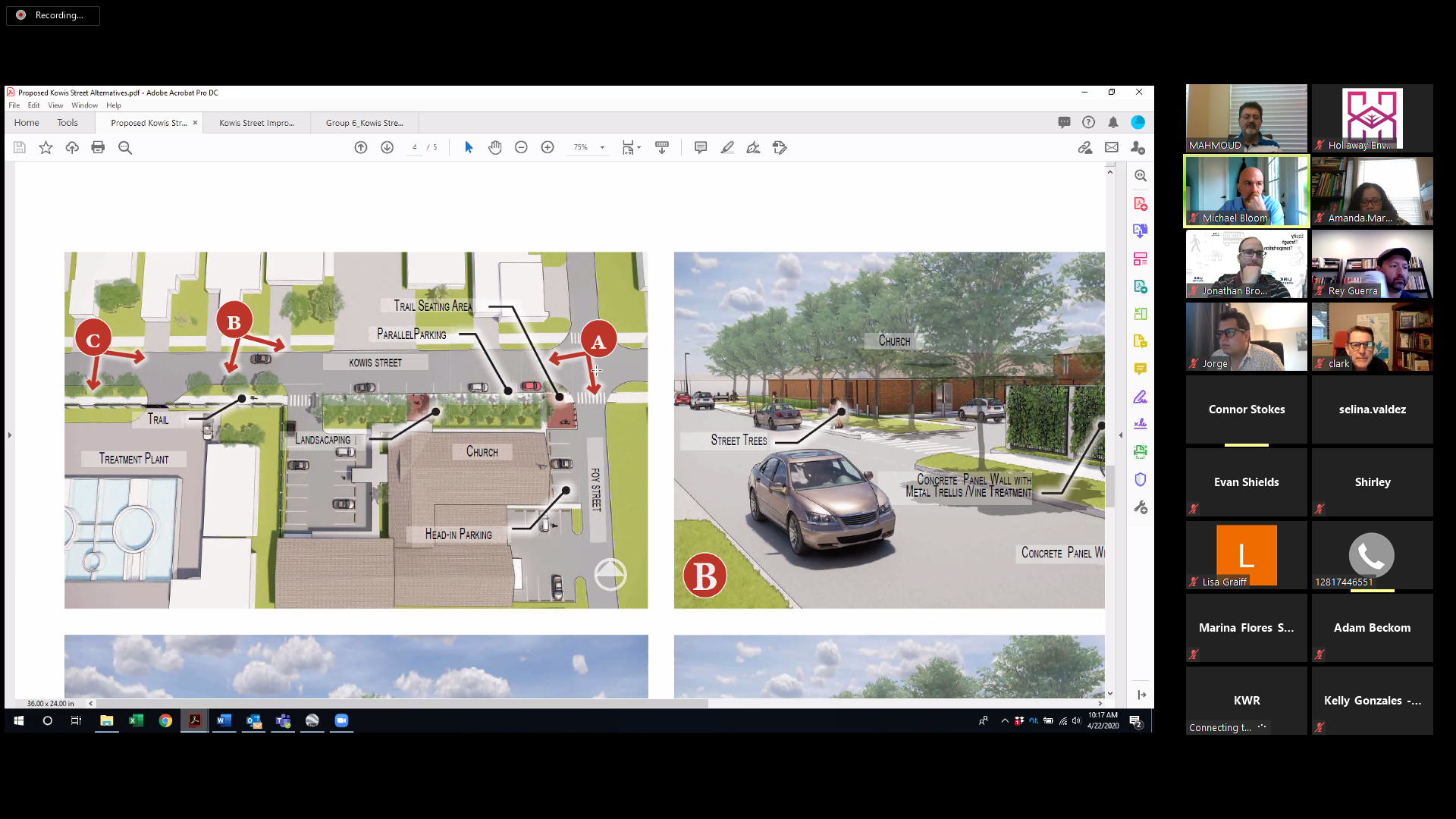
Task: Expand the fit page options dropdown
Action: (639, 148)
